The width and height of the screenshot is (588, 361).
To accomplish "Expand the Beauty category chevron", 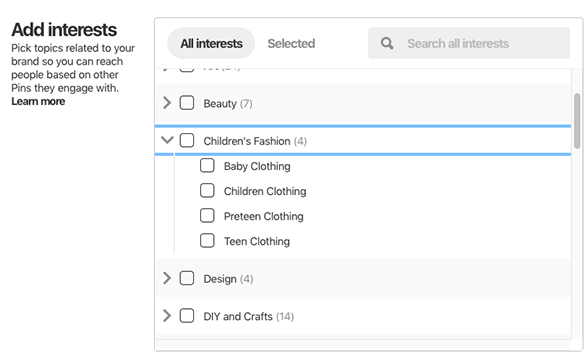I will (167, 103).
